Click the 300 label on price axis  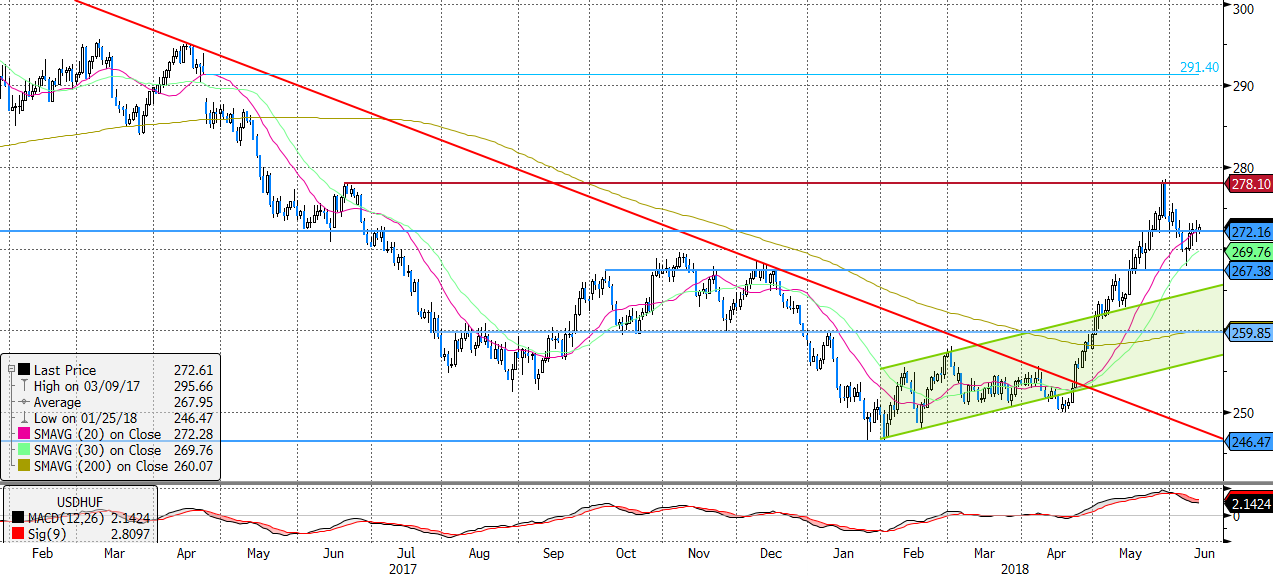tap(1243, 9)
